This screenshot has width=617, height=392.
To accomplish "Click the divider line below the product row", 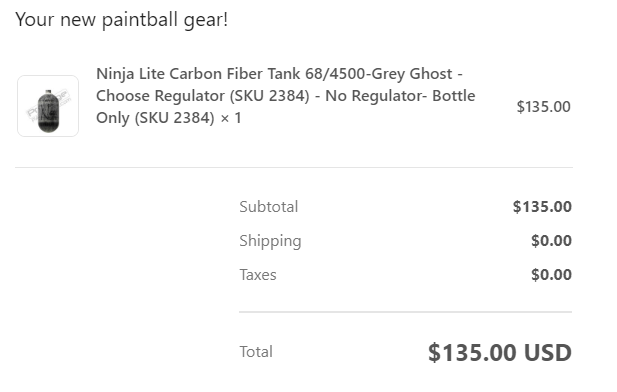I will [x=294, y=167].
